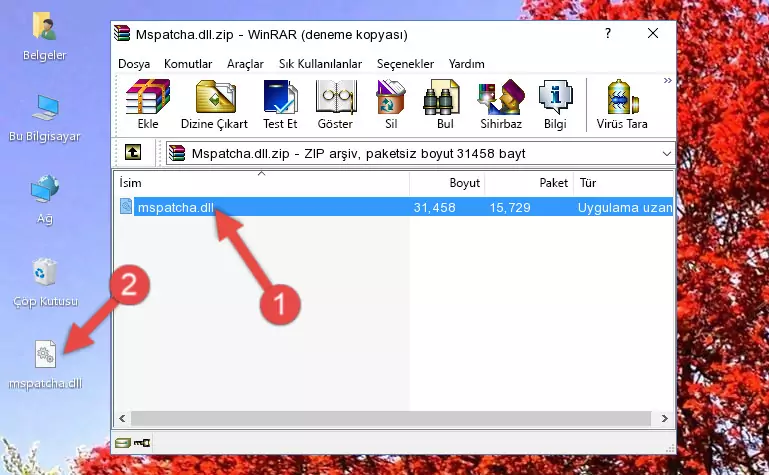Close the WinRAR window

pyautogui.click(x=653, y=33)
